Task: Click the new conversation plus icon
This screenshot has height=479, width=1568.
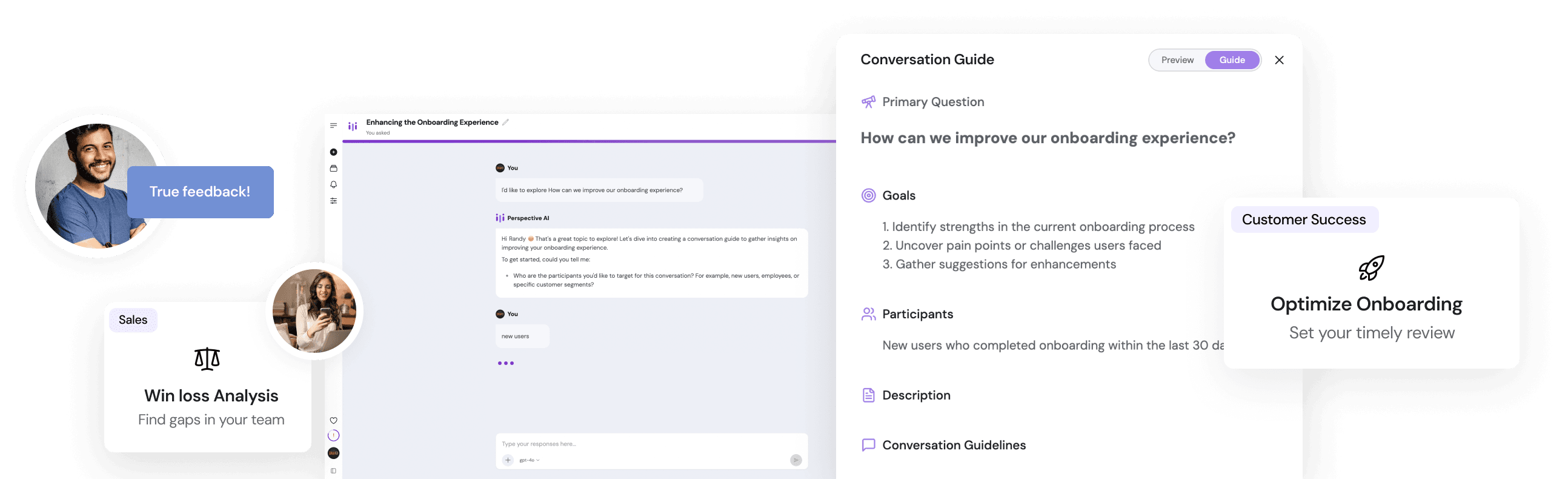Action: [x=334, y=152]
